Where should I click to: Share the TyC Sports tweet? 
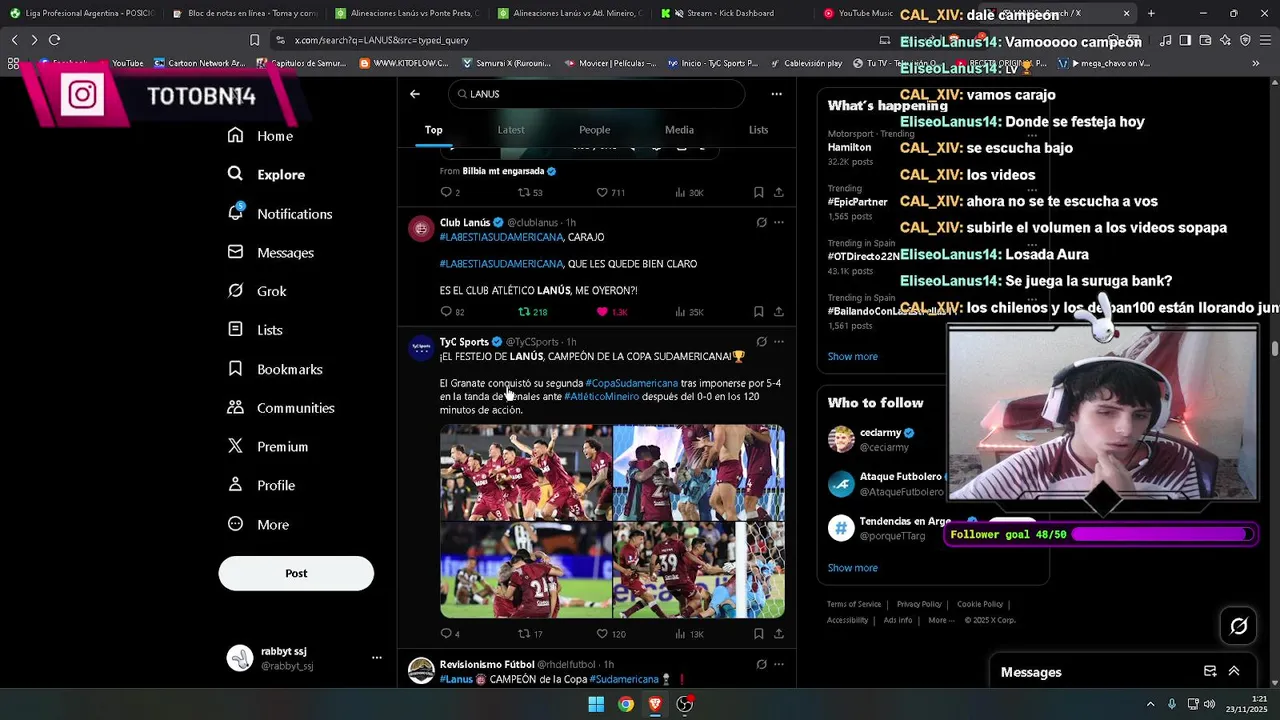pyautogui.click(x=778, y=634)
